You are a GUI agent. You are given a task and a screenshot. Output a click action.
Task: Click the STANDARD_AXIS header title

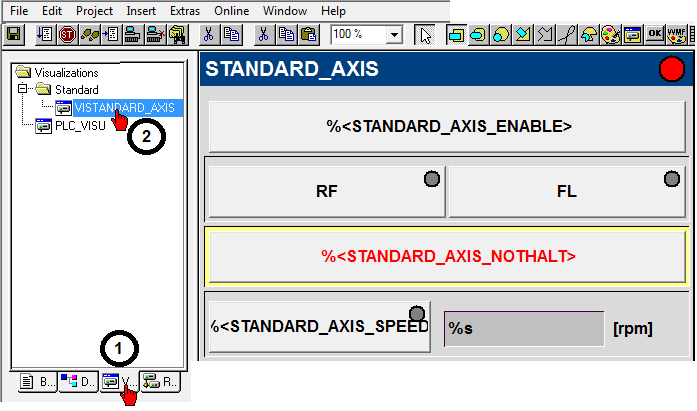[292, 69]
